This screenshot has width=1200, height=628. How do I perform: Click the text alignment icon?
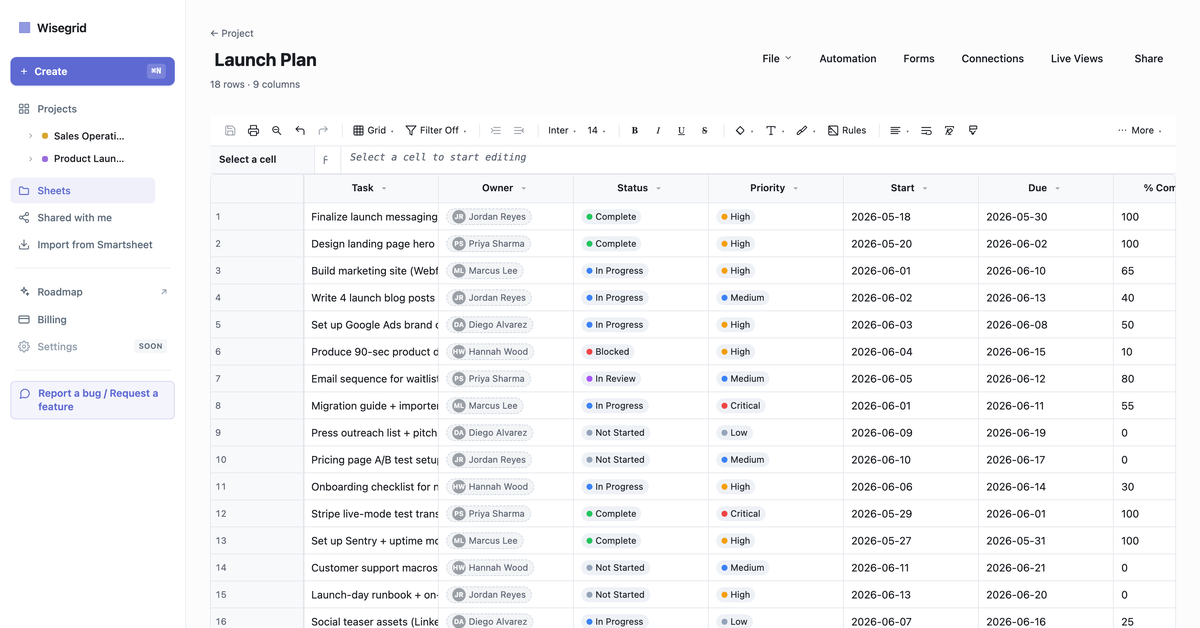[x=898, y=130]
